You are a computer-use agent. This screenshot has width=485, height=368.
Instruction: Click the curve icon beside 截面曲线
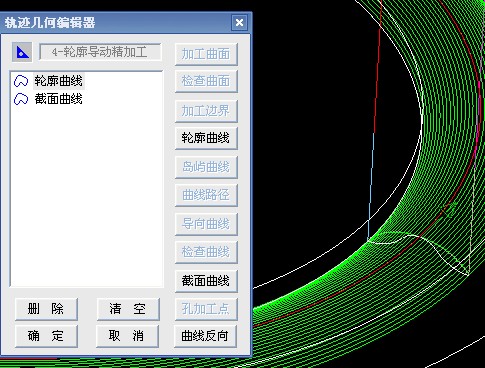click(21, 99)
